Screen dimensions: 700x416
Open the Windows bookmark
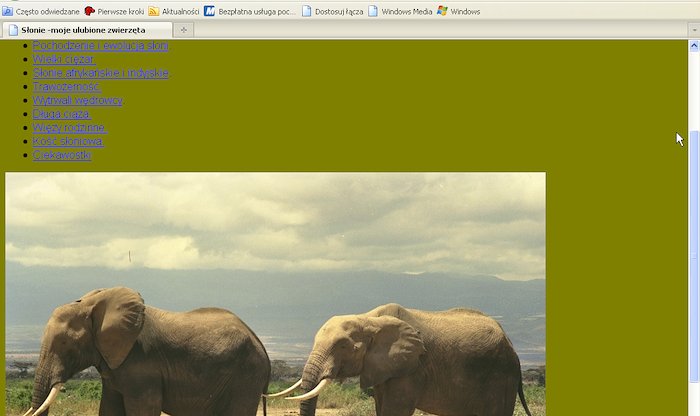(458, 11)
